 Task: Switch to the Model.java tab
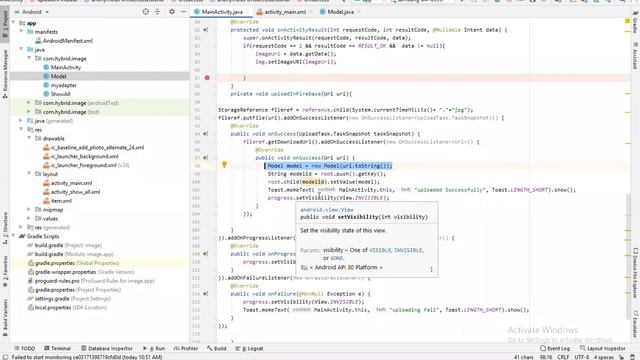(x=340, y=12)
